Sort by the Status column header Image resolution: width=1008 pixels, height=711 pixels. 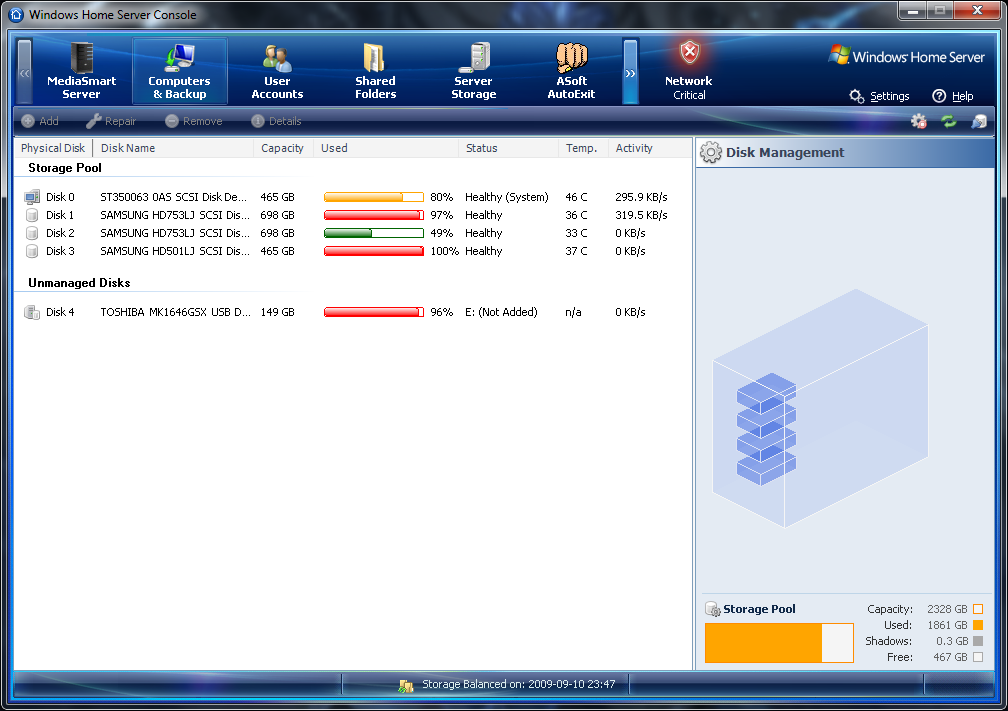click(x=508, y=148)
